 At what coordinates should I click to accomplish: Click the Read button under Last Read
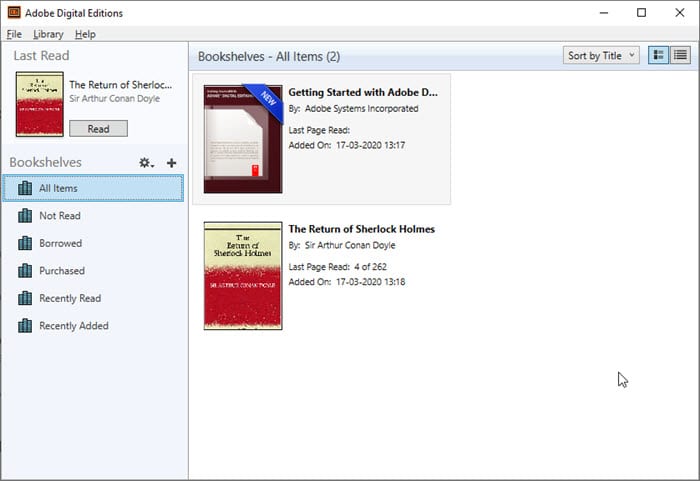coord(98,129)
